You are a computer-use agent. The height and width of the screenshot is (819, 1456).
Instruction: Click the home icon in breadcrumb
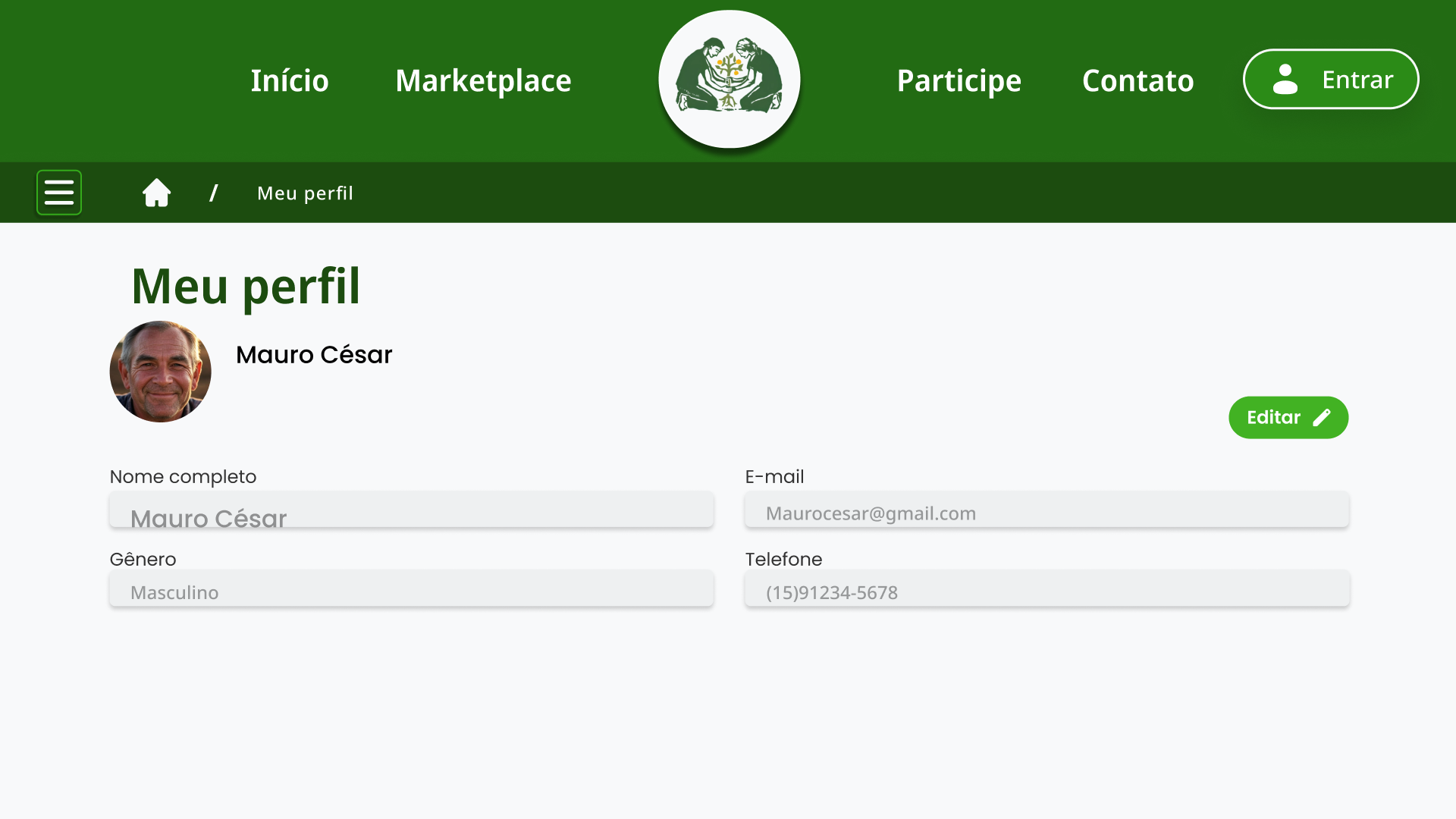[157, 193]
